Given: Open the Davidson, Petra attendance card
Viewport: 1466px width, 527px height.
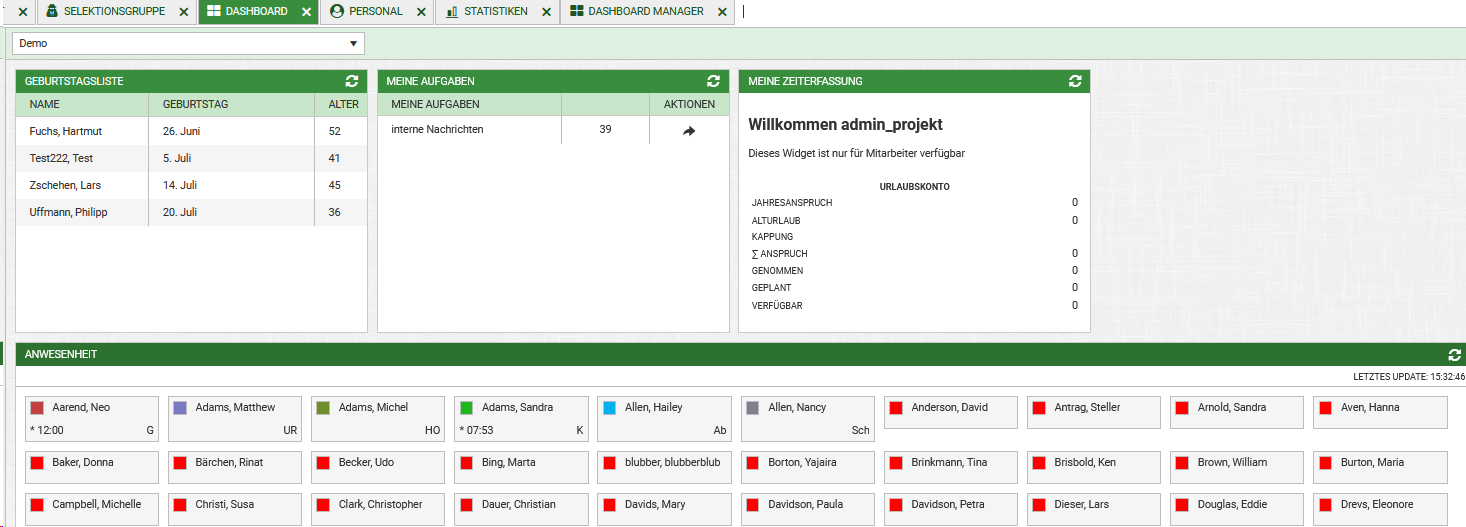Looking at the screenshot, I should 951,509.
